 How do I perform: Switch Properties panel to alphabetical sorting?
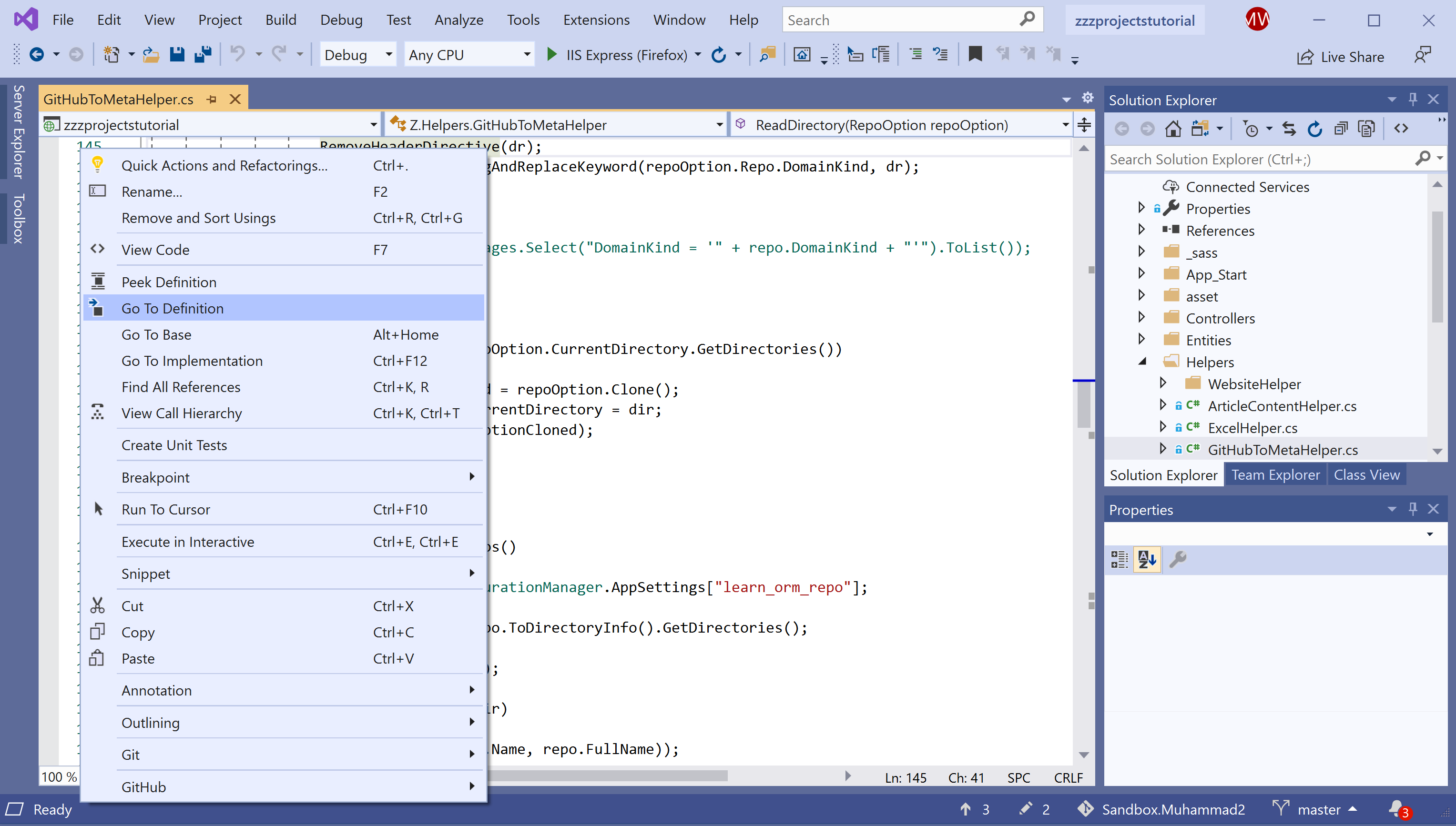pyautogui.click(x=1147, y=559)
